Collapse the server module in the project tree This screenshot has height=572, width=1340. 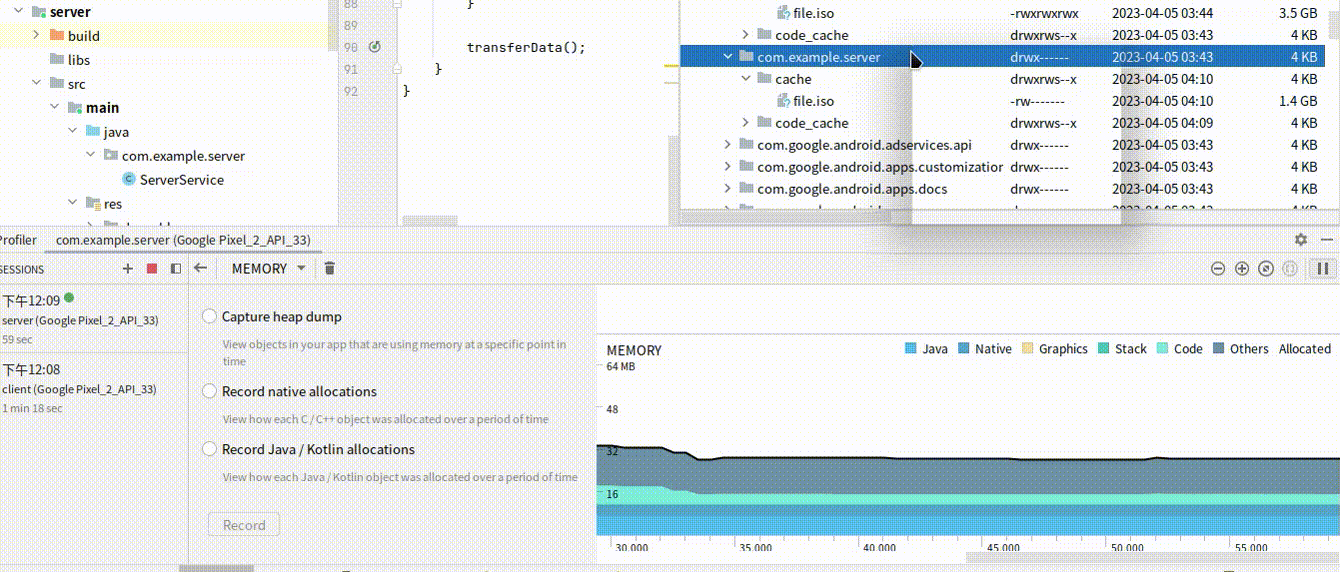17,12
